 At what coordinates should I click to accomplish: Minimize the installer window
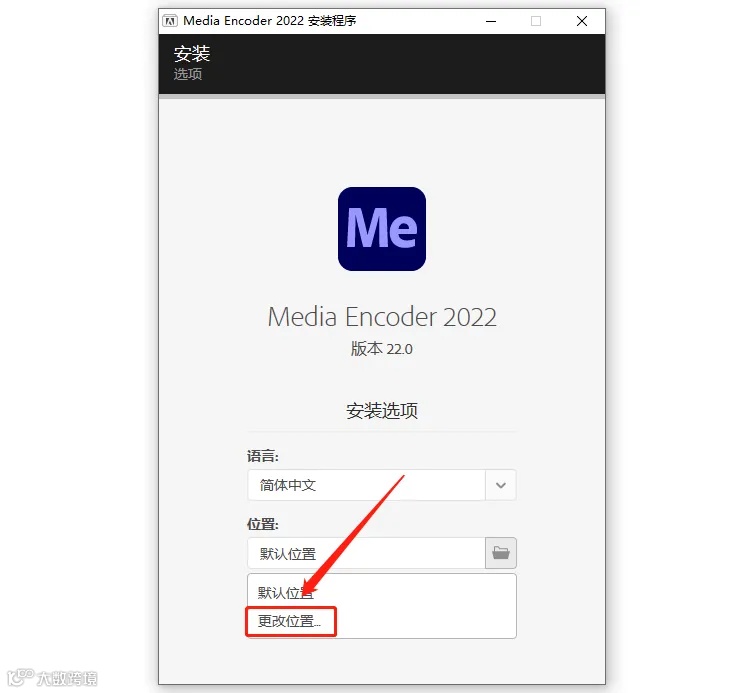[491, 21]
